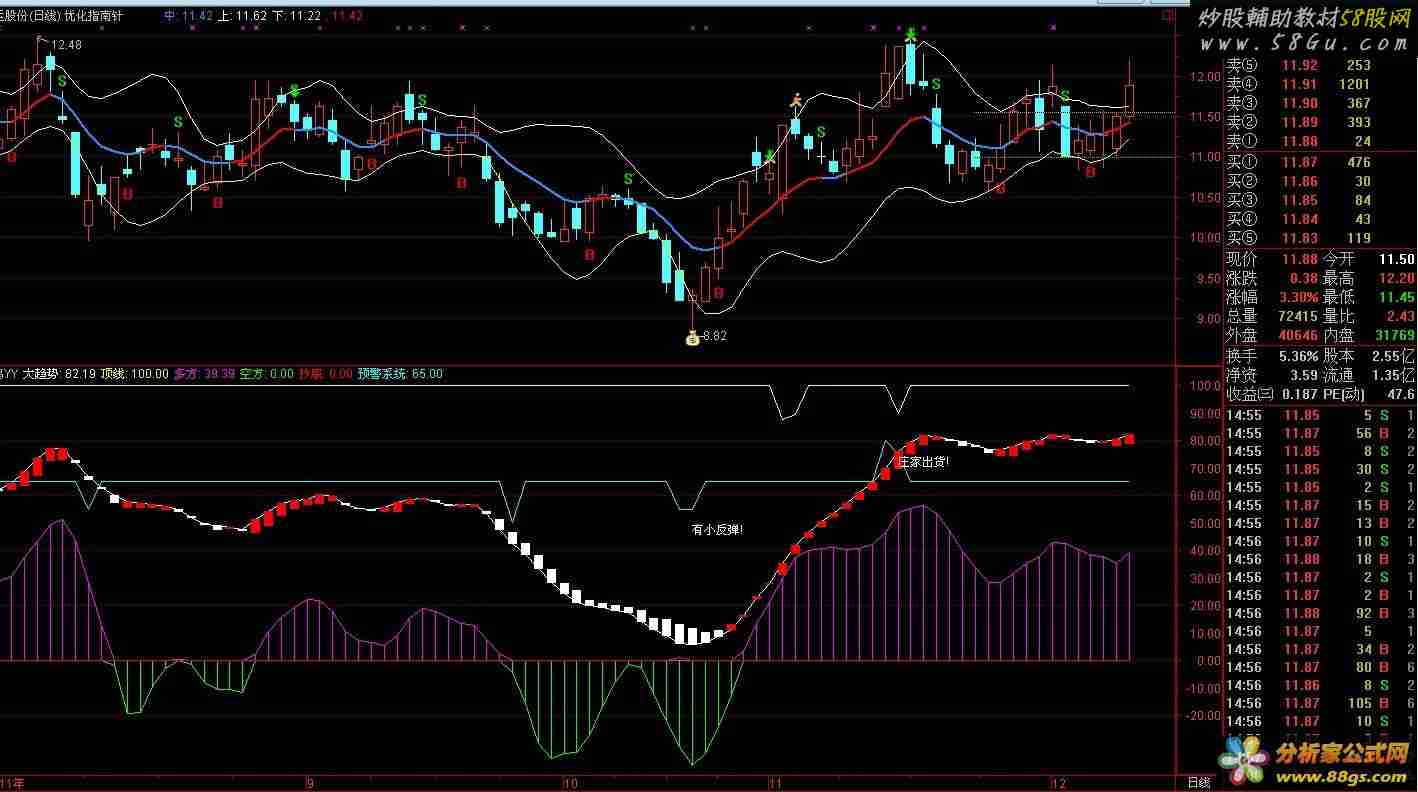Click the 8.82 low price label
This screenshot has width=1418, height=792.
[714, 336]
